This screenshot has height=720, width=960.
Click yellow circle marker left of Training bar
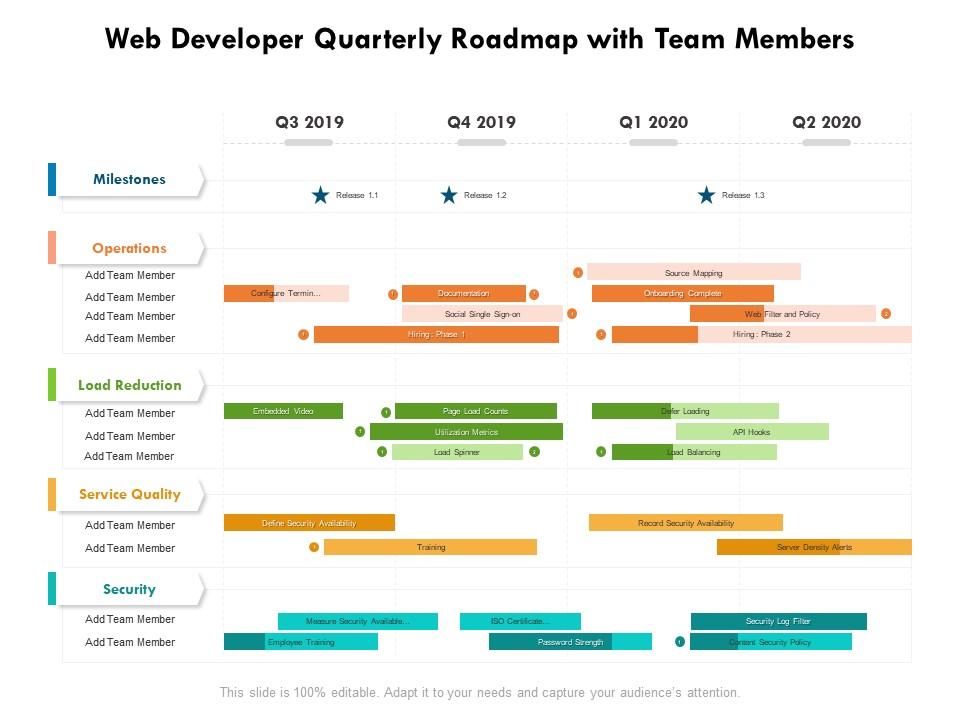click(x=314, y=547)
